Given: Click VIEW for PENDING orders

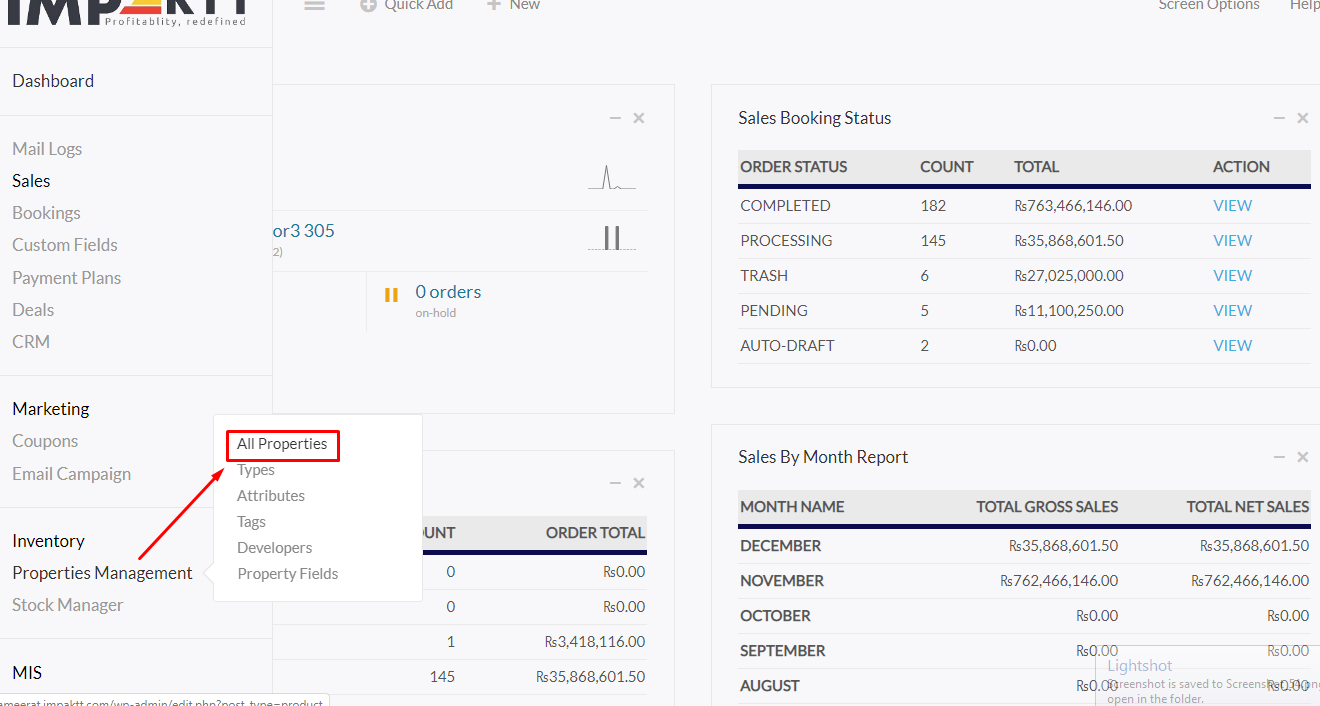Looking at the screenshot, I should [1232, 311].
